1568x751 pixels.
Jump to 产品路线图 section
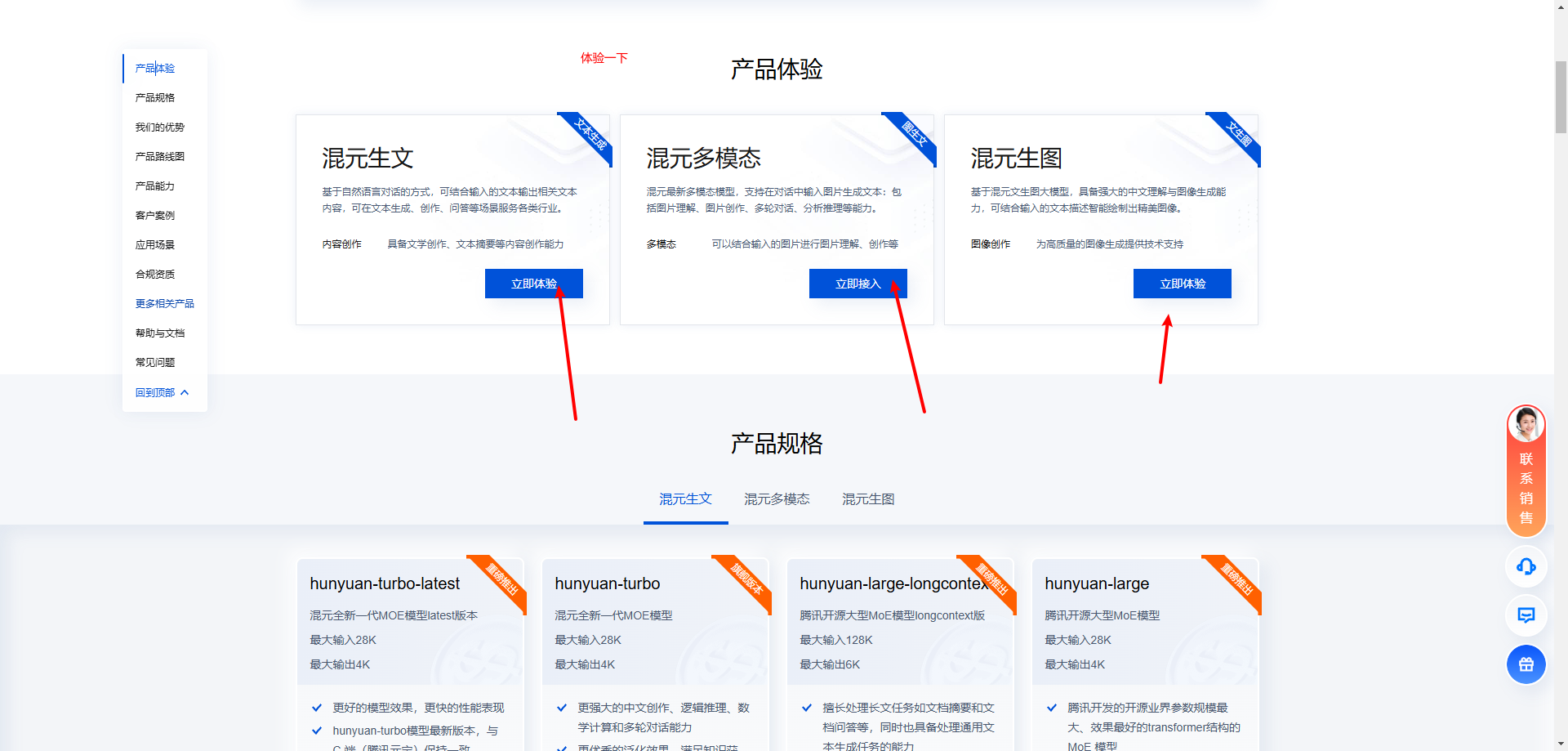[160, 157]
